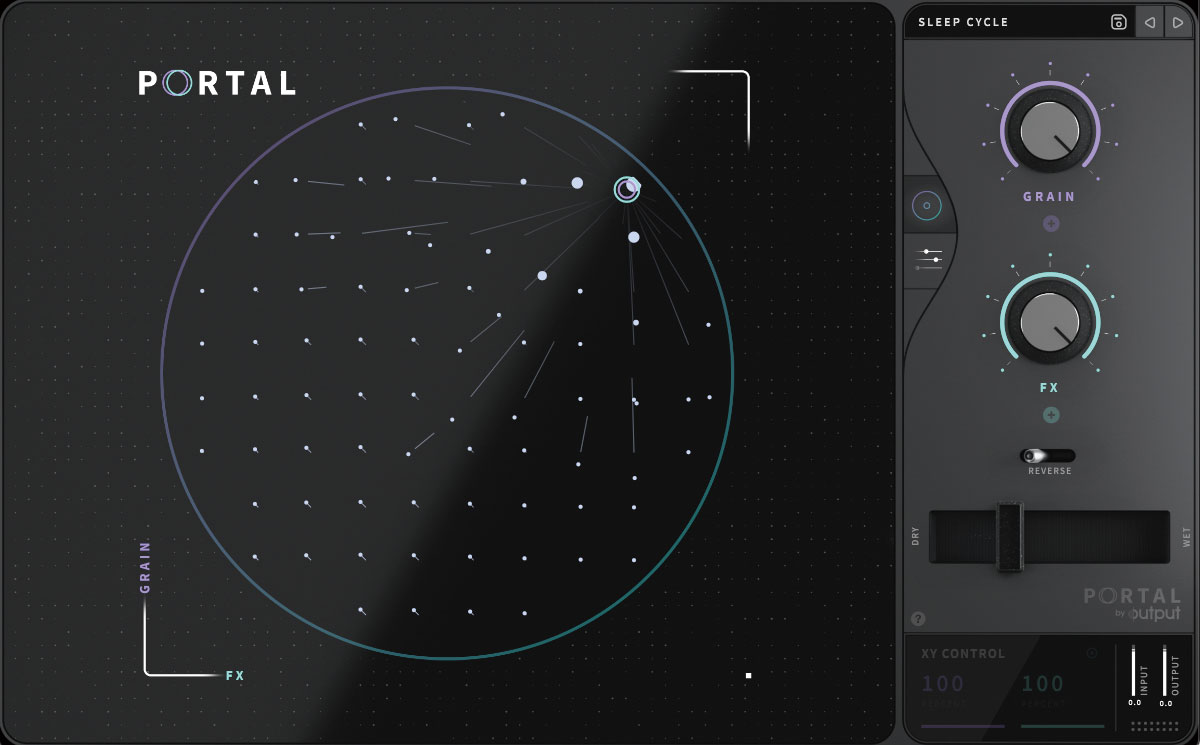1200x745 pixels.
Task: Click the PORTAL logo at top left
Action: [217, 83]
